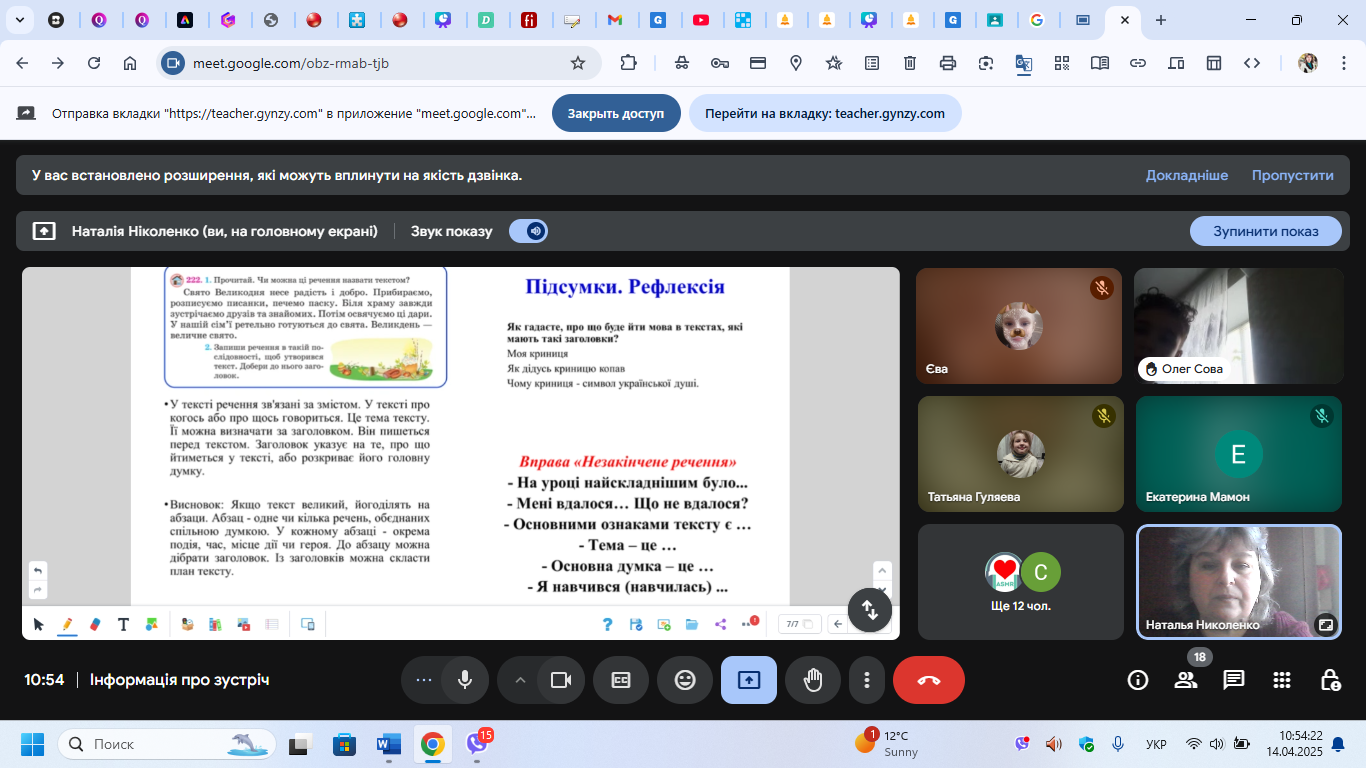Click the Зупинити показ button
Viewport: 1366px width, 768px height.
tap(1265, 231)
